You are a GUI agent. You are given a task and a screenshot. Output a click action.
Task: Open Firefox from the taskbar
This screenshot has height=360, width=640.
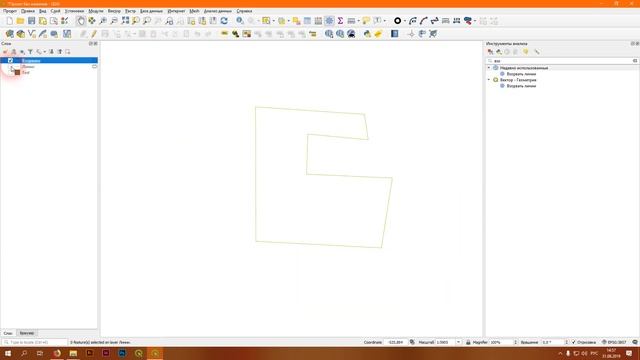coord(57,353)
